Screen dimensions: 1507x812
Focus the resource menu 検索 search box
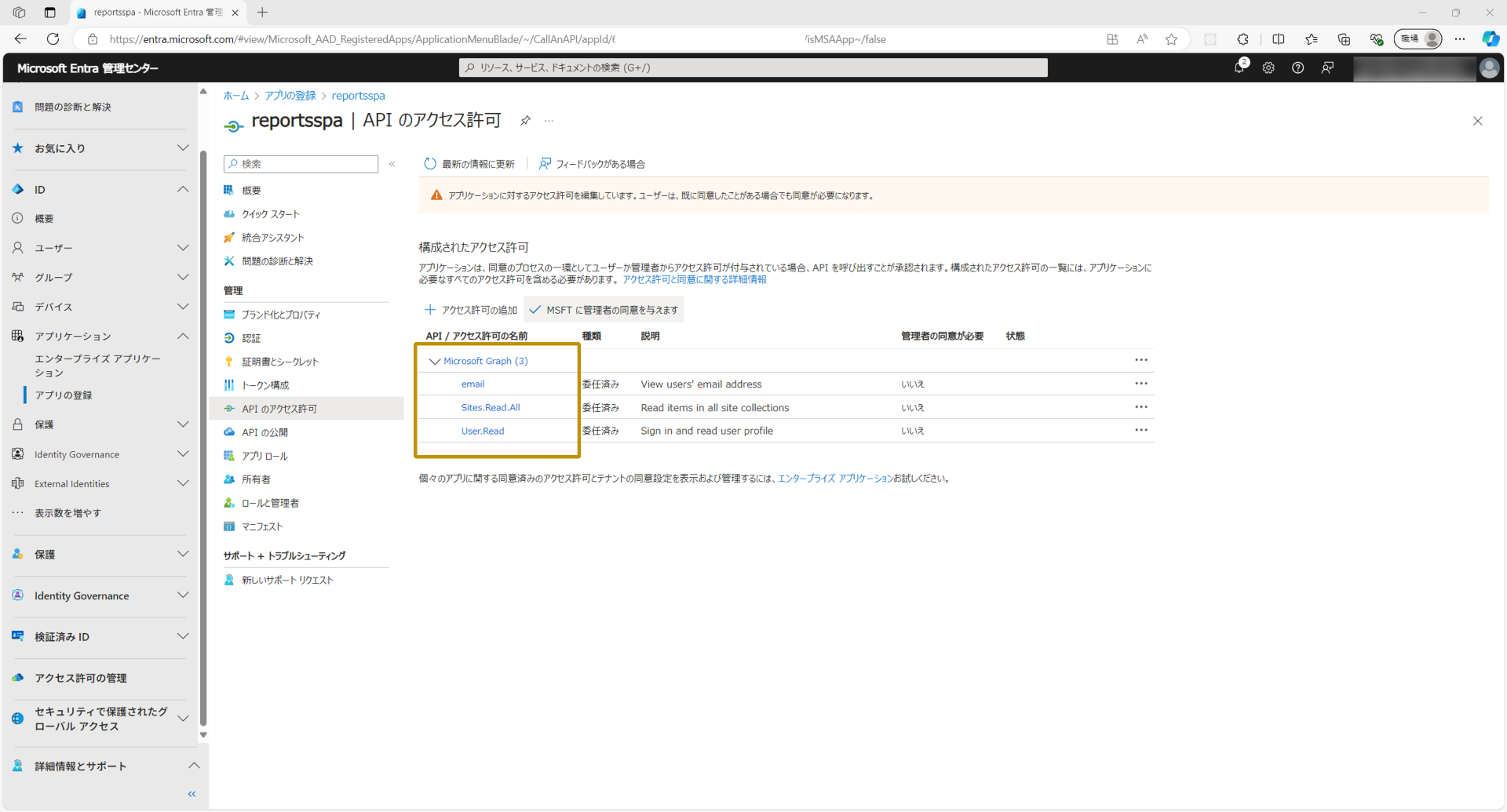(x=301, y=164)
